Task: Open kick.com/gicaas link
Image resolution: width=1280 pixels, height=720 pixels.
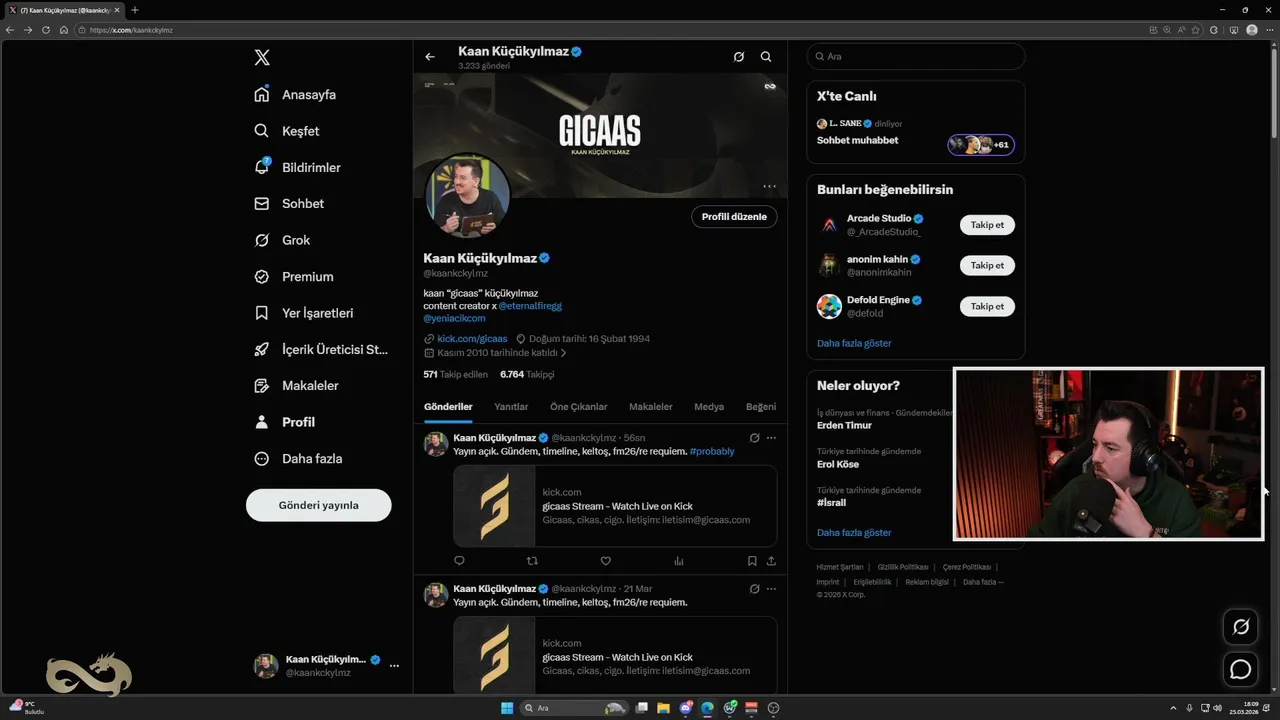Action: [x=472, y=339]
